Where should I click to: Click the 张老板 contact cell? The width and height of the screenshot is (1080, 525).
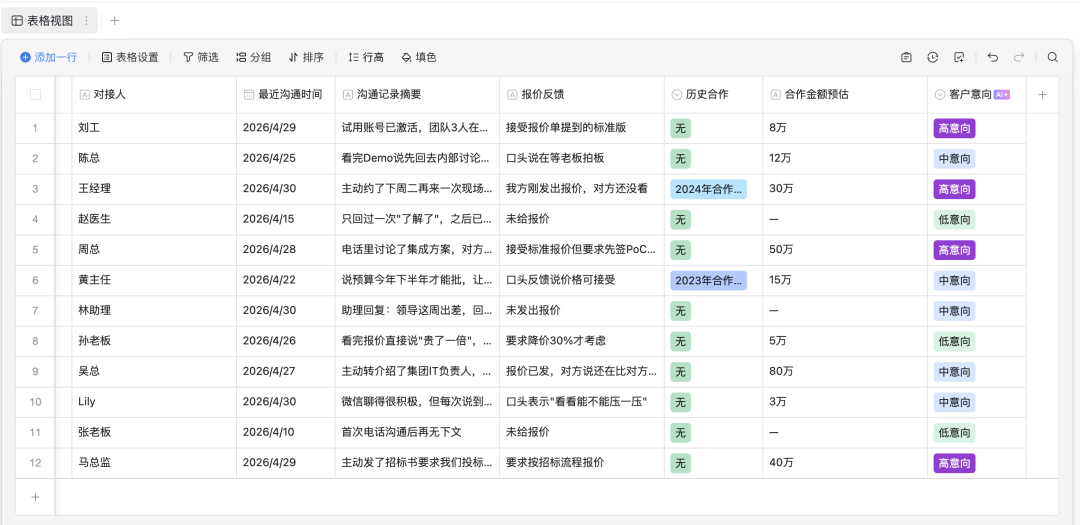pos(154,433)
